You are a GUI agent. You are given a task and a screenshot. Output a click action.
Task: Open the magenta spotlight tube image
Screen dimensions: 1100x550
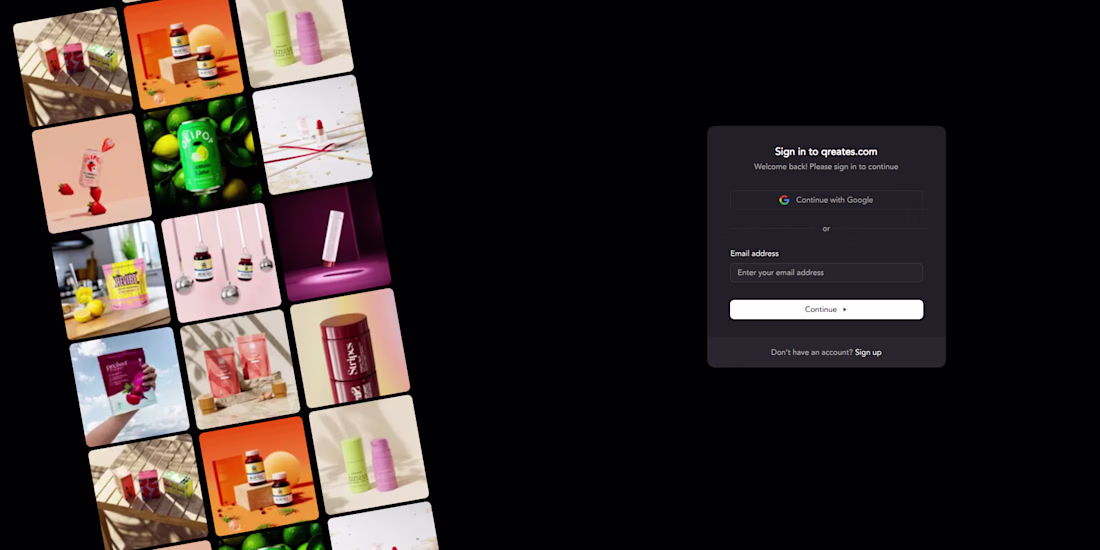click(x=331, y=241)
